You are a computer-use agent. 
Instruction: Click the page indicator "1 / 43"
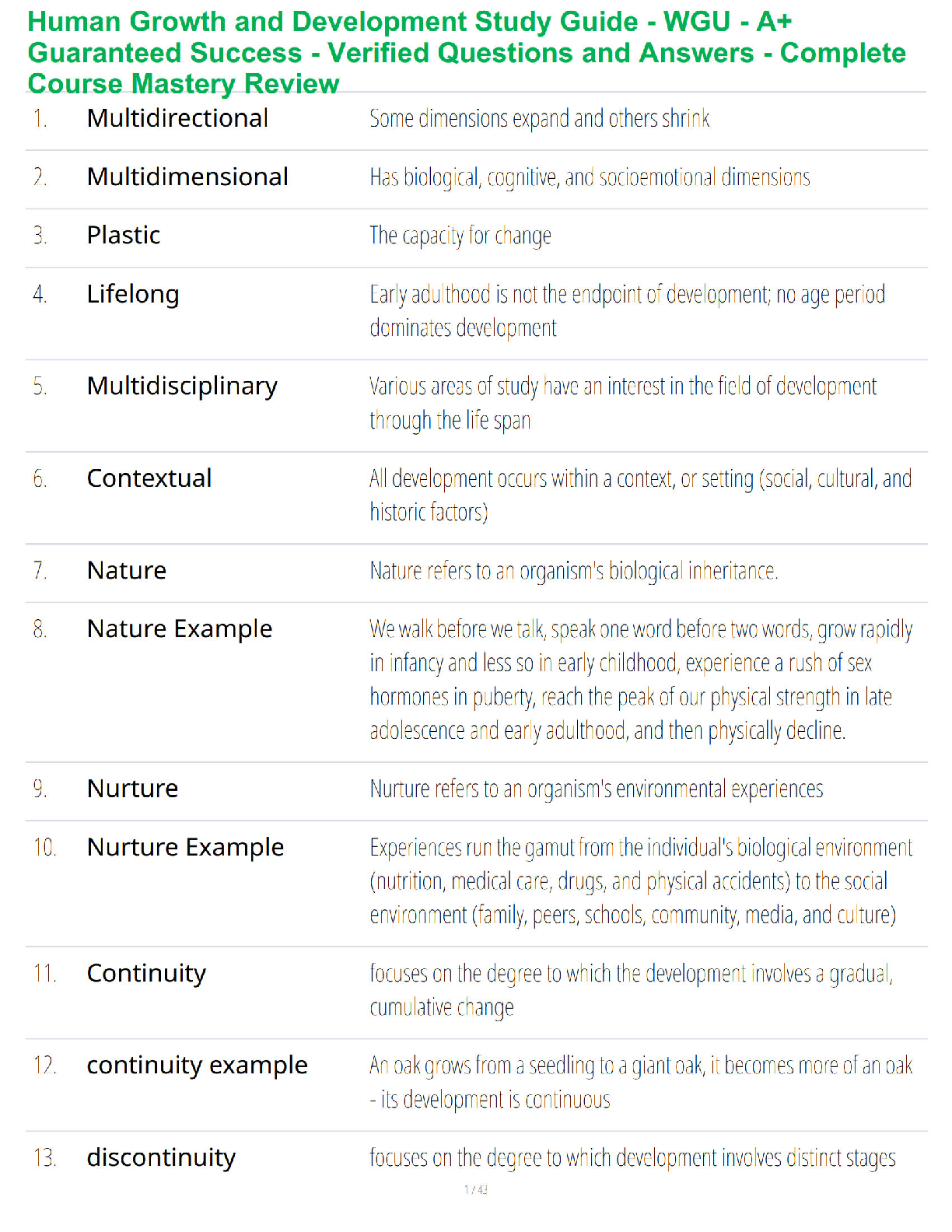coord(476,1189)
